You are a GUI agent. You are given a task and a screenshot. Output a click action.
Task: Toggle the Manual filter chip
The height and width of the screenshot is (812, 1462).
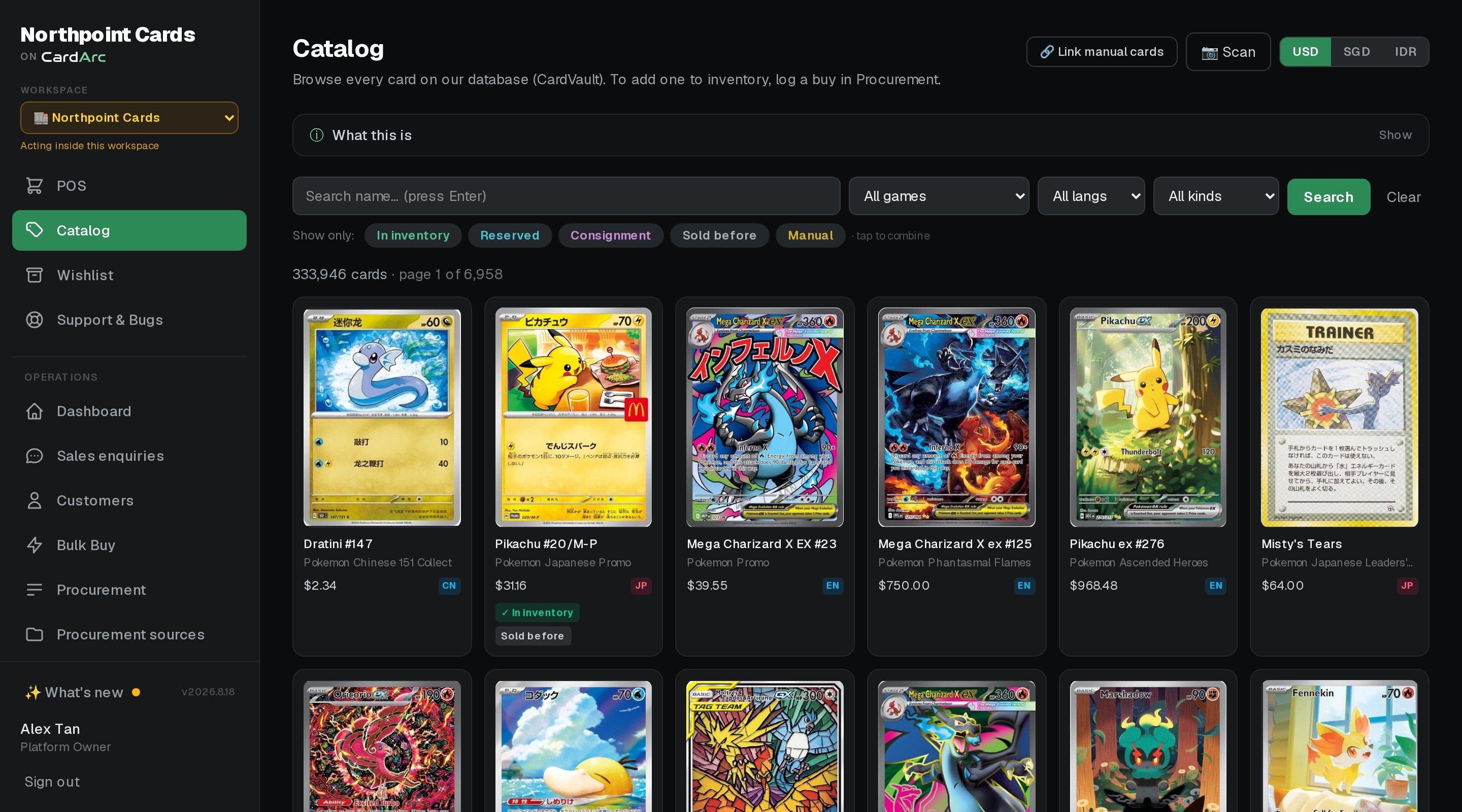click(x=811, y=235)
